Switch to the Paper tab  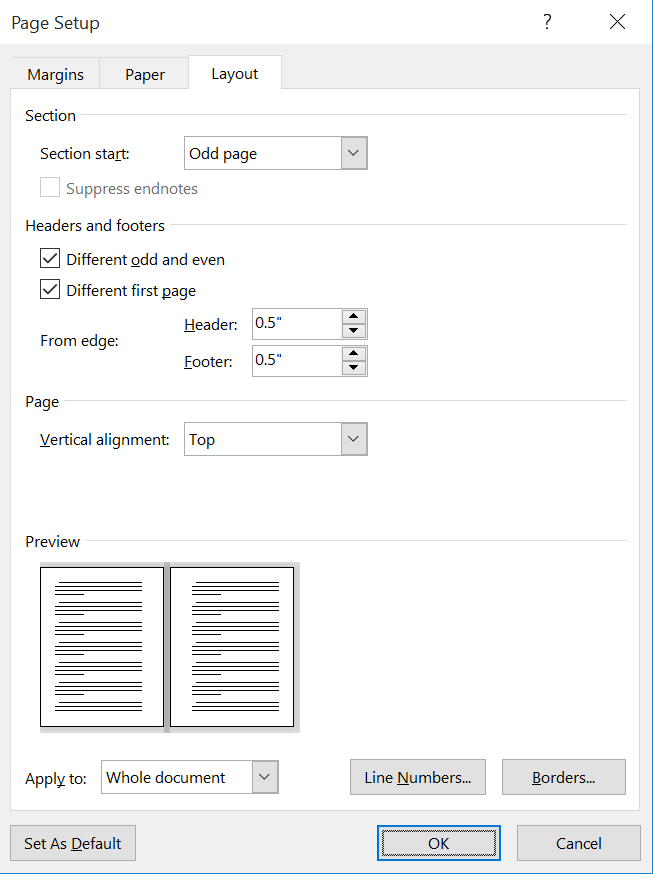(x=144, y=75)
